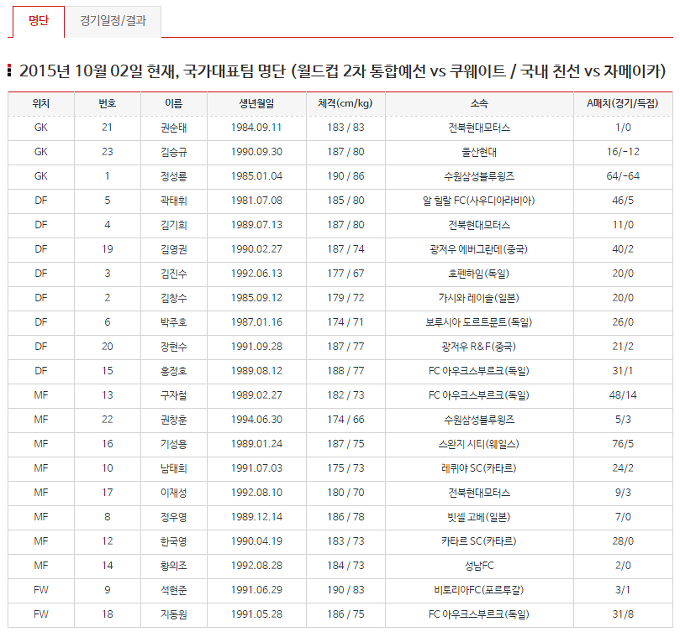
Task: Select player name 박주호
Action: coord(173,322)
